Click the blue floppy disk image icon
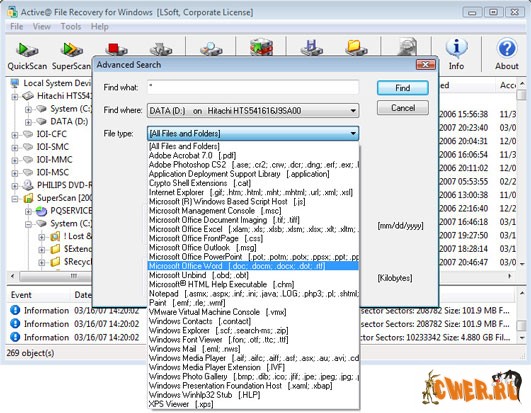Viewport: 531px width, 413px height. (312, 47)
